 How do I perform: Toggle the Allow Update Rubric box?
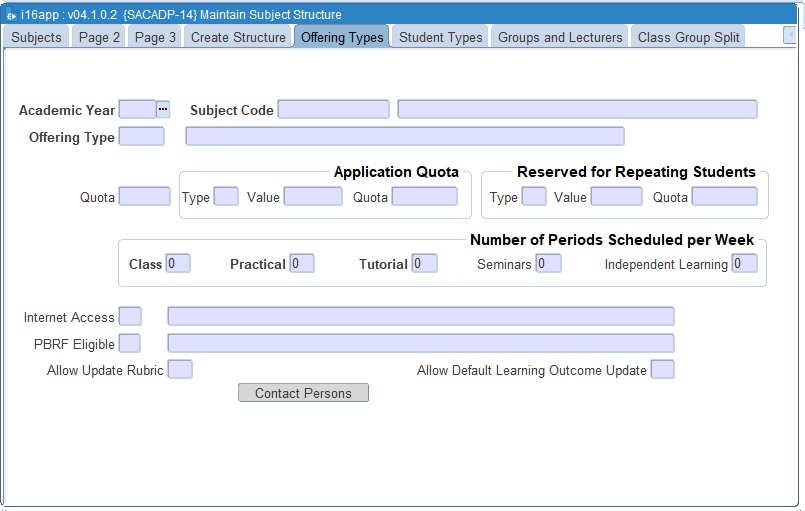click(x=180, y=370)
